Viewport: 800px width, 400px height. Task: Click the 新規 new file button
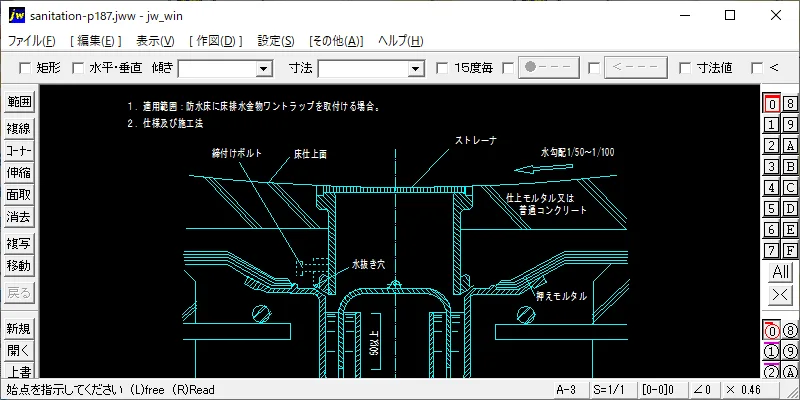[19, 329]
